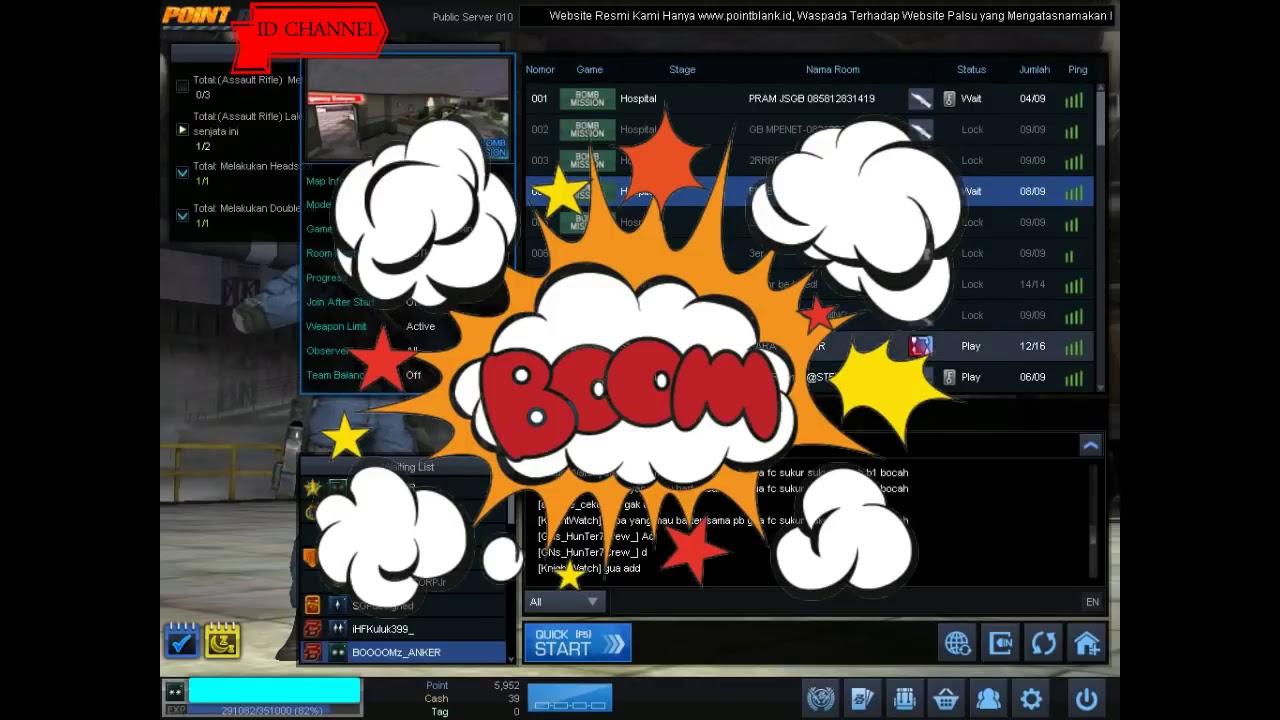Refresh the room list
Screen dimensions: 1280x720
pos(1044,643)
